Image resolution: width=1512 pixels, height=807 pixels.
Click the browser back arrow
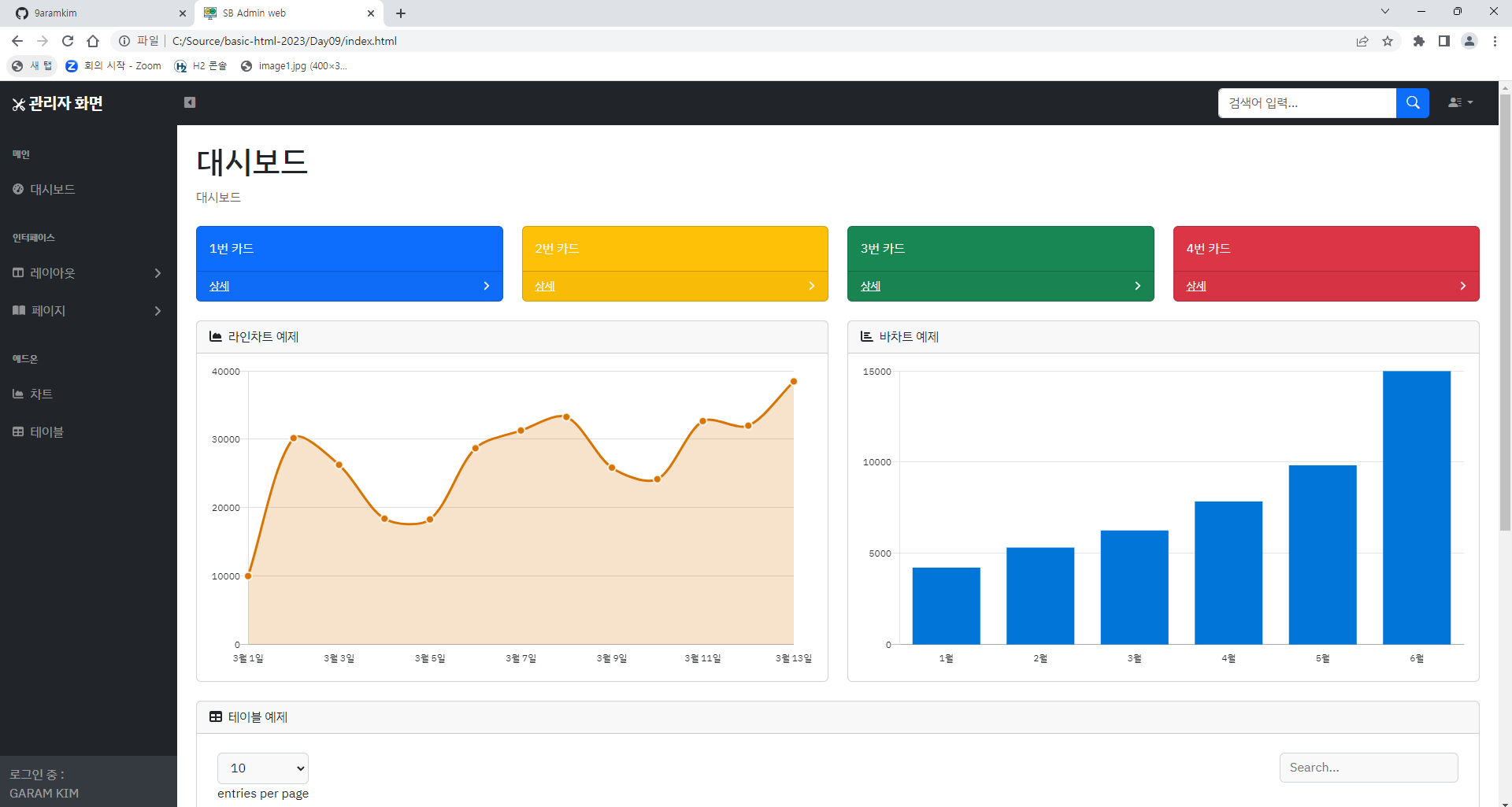pos(17,41)
